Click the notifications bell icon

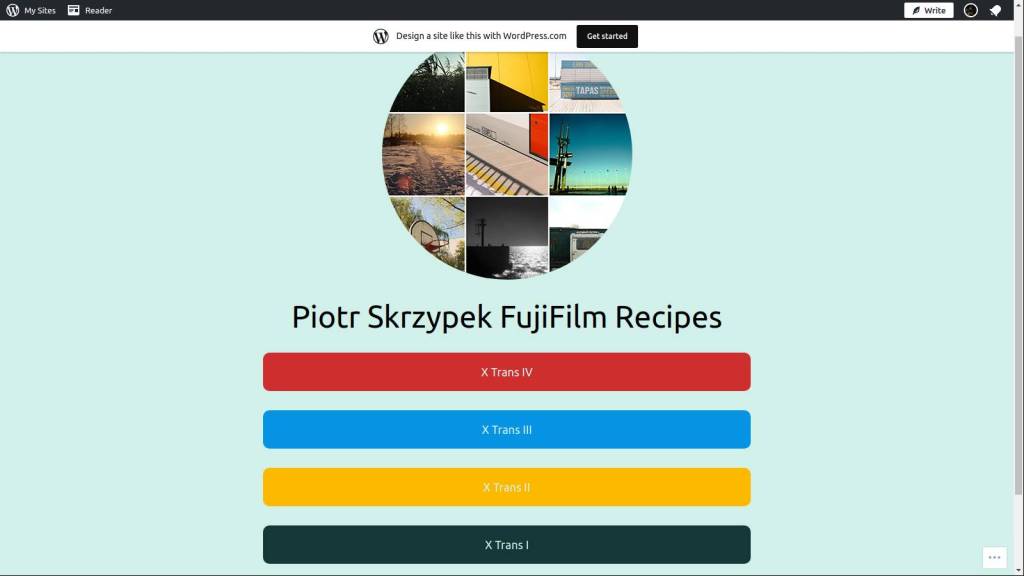pos(995,10)
